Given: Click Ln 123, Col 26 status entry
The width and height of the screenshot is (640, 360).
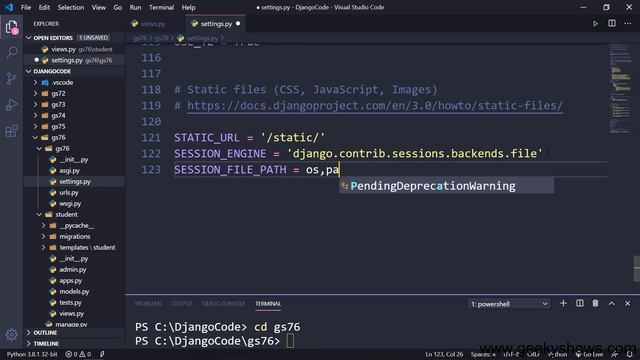Looking at the screenshot, I should (x=444, y=354).
